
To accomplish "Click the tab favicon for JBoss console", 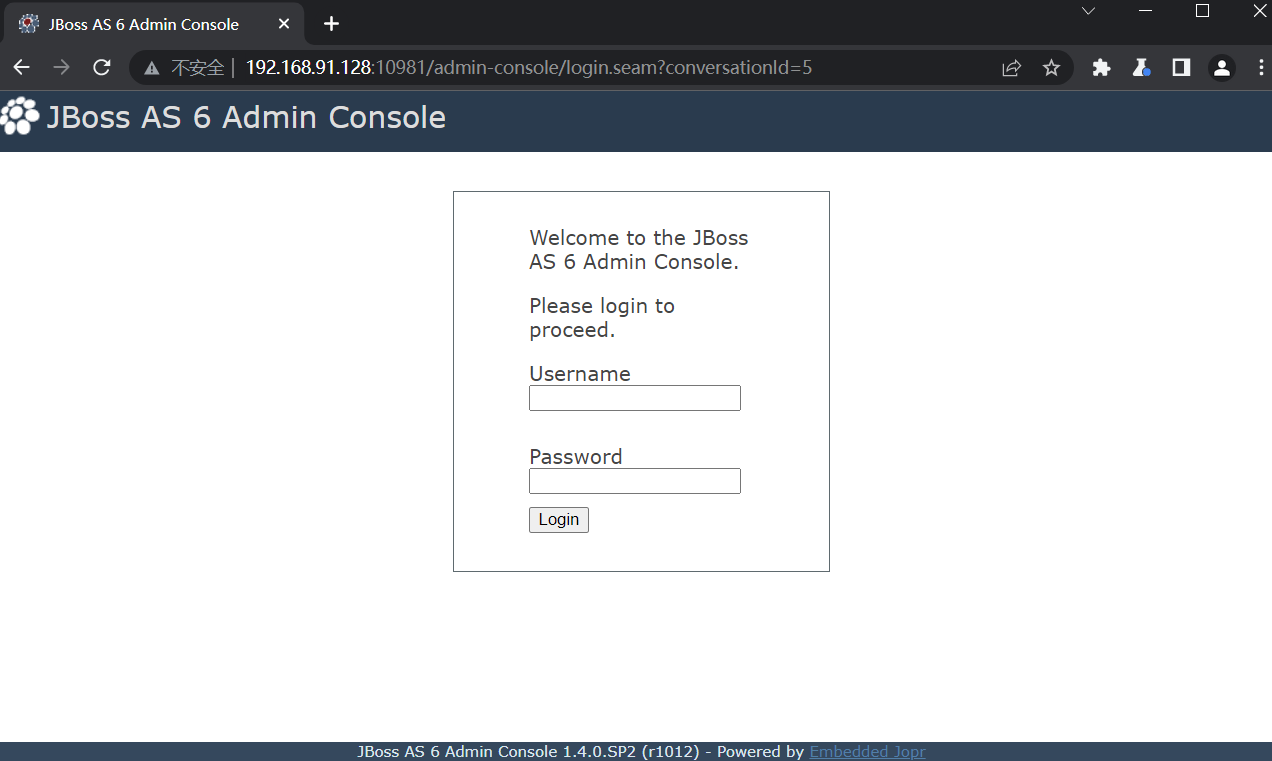I will 29,24.
